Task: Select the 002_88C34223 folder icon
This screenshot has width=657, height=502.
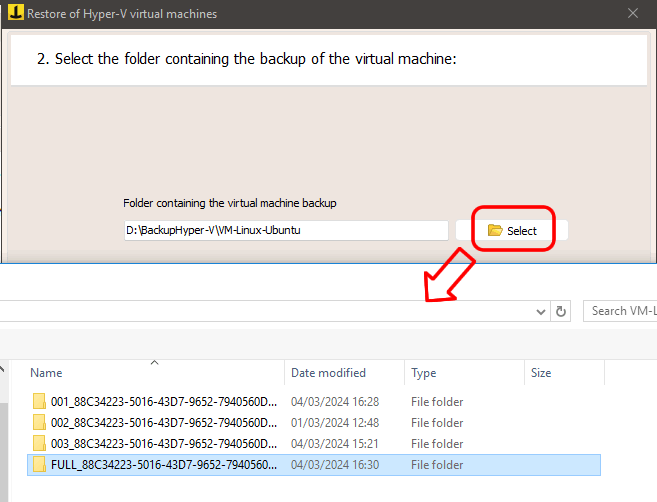Action: (39, 422)
